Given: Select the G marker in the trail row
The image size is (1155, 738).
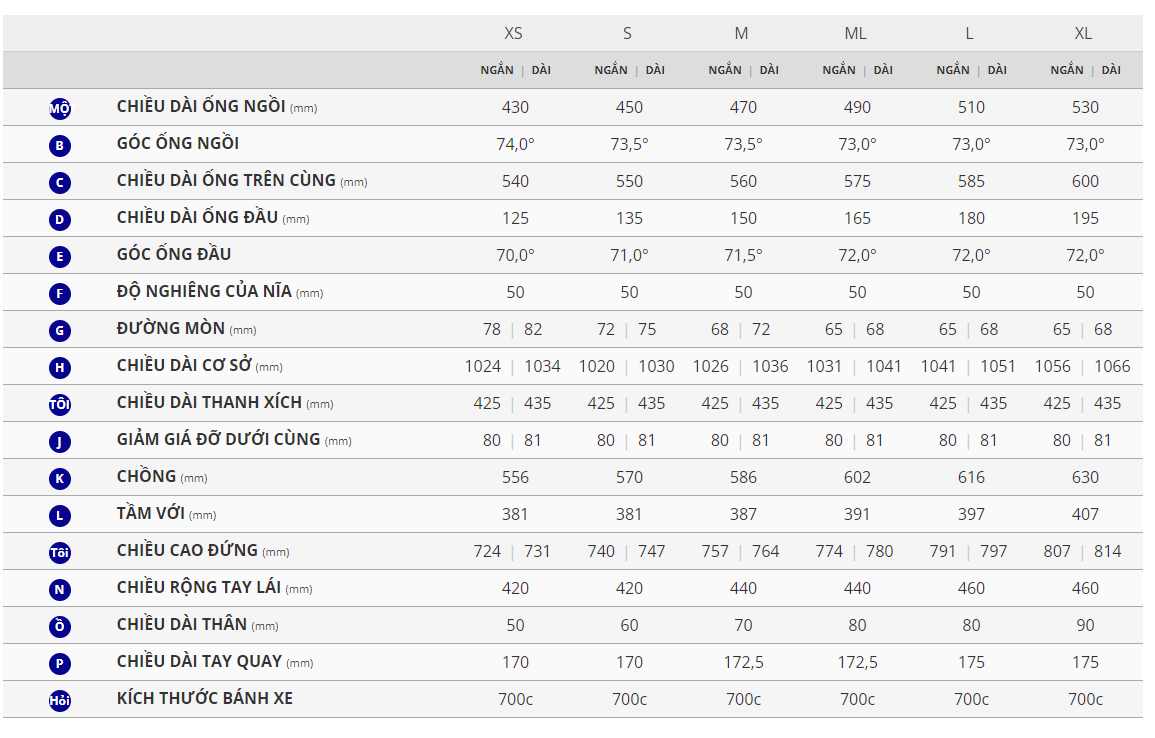Looking at the screenshot, I should 60,331.
